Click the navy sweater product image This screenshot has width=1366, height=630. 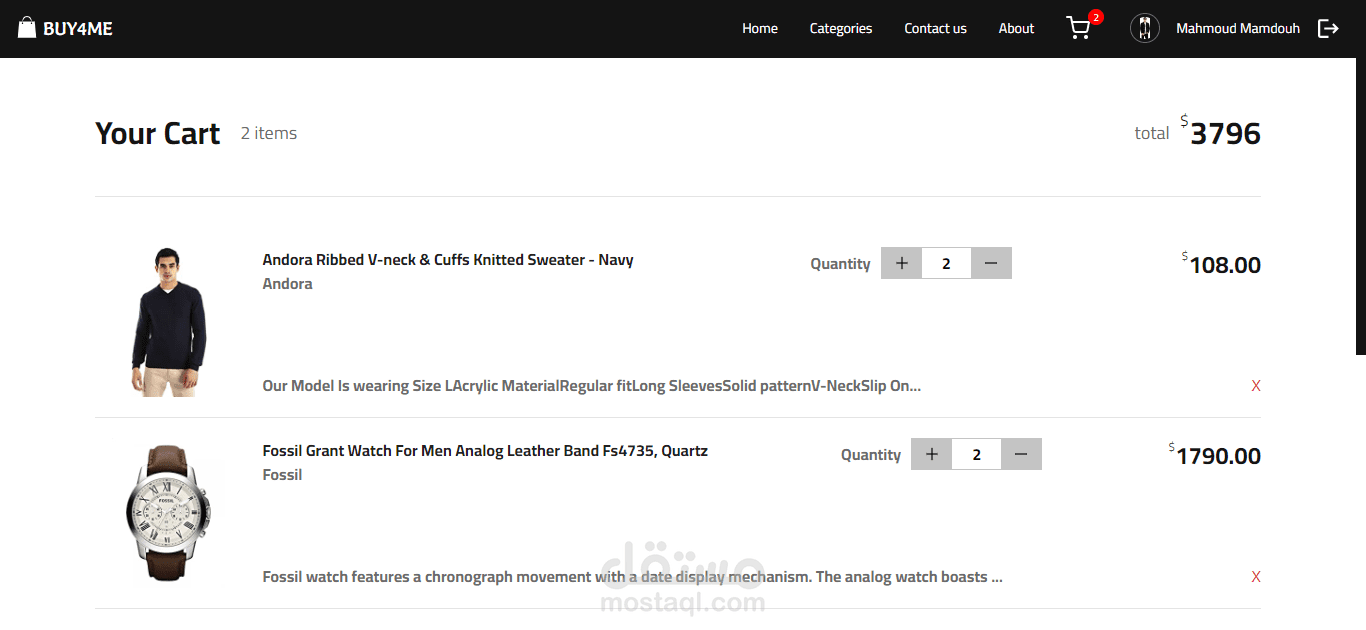[x=168, y=321]
